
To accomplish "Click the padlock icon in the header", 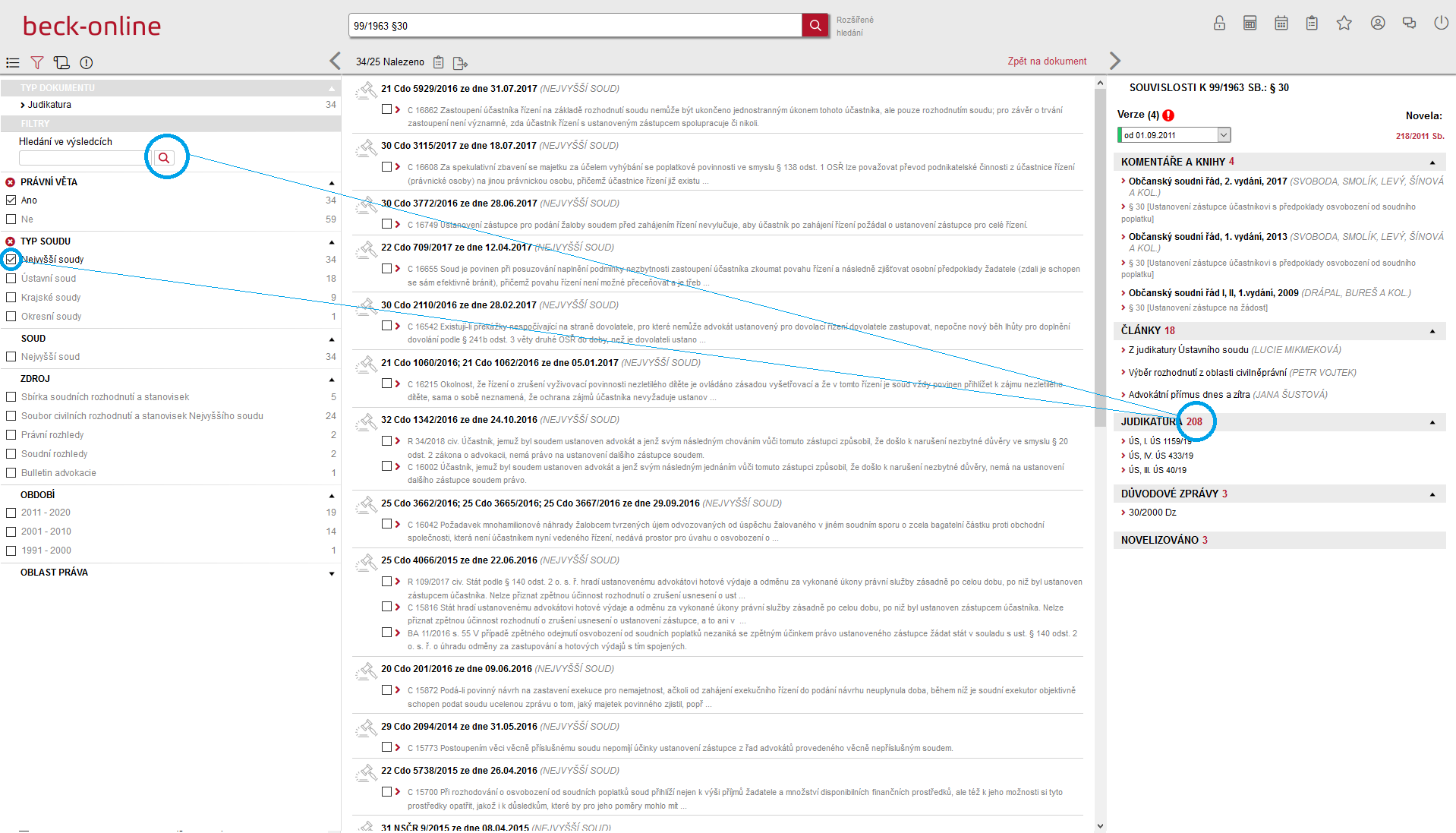I will [x=1219, y=23].
